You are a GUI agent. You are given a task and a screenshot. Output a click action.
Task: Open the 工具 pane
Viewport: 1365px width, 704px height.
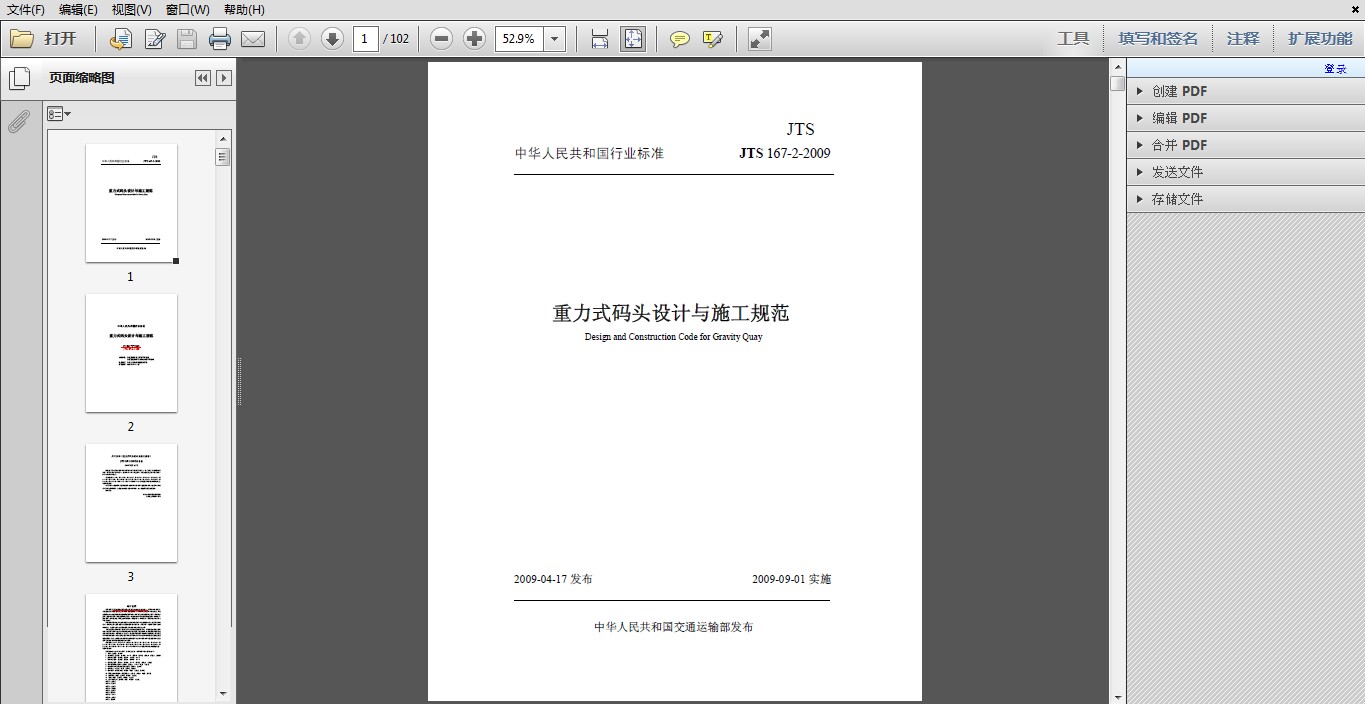[x=1073, y=39]
